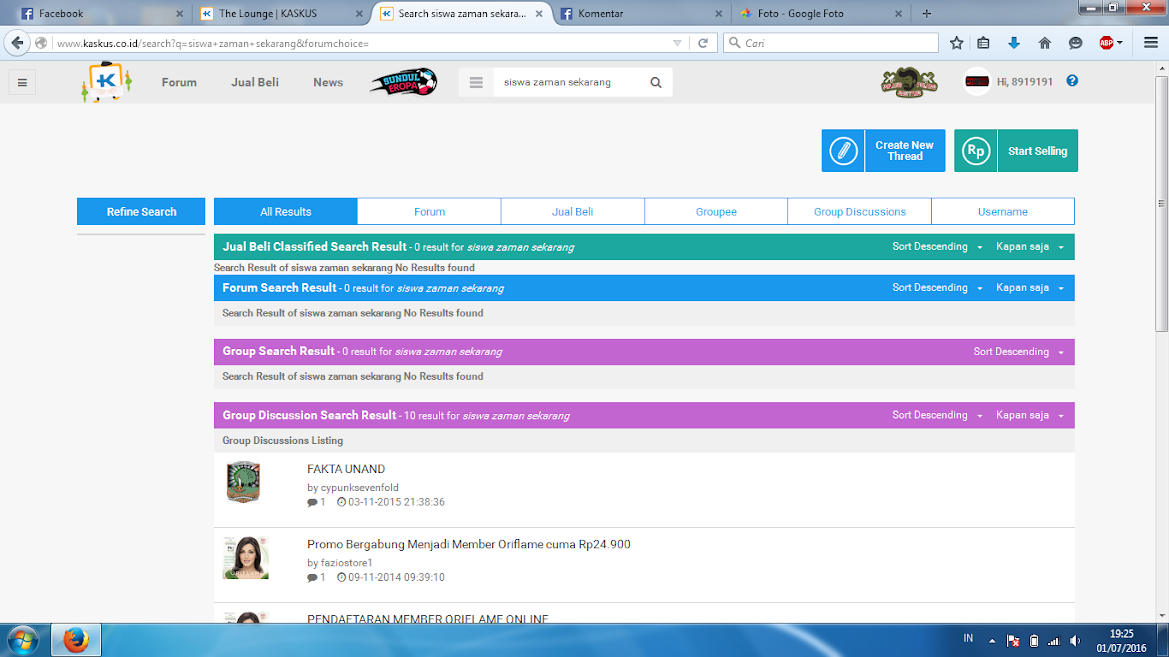This screenshot has width=1169, height=657.
Task: Close the Facebook tab
Action: coord(180,13)
